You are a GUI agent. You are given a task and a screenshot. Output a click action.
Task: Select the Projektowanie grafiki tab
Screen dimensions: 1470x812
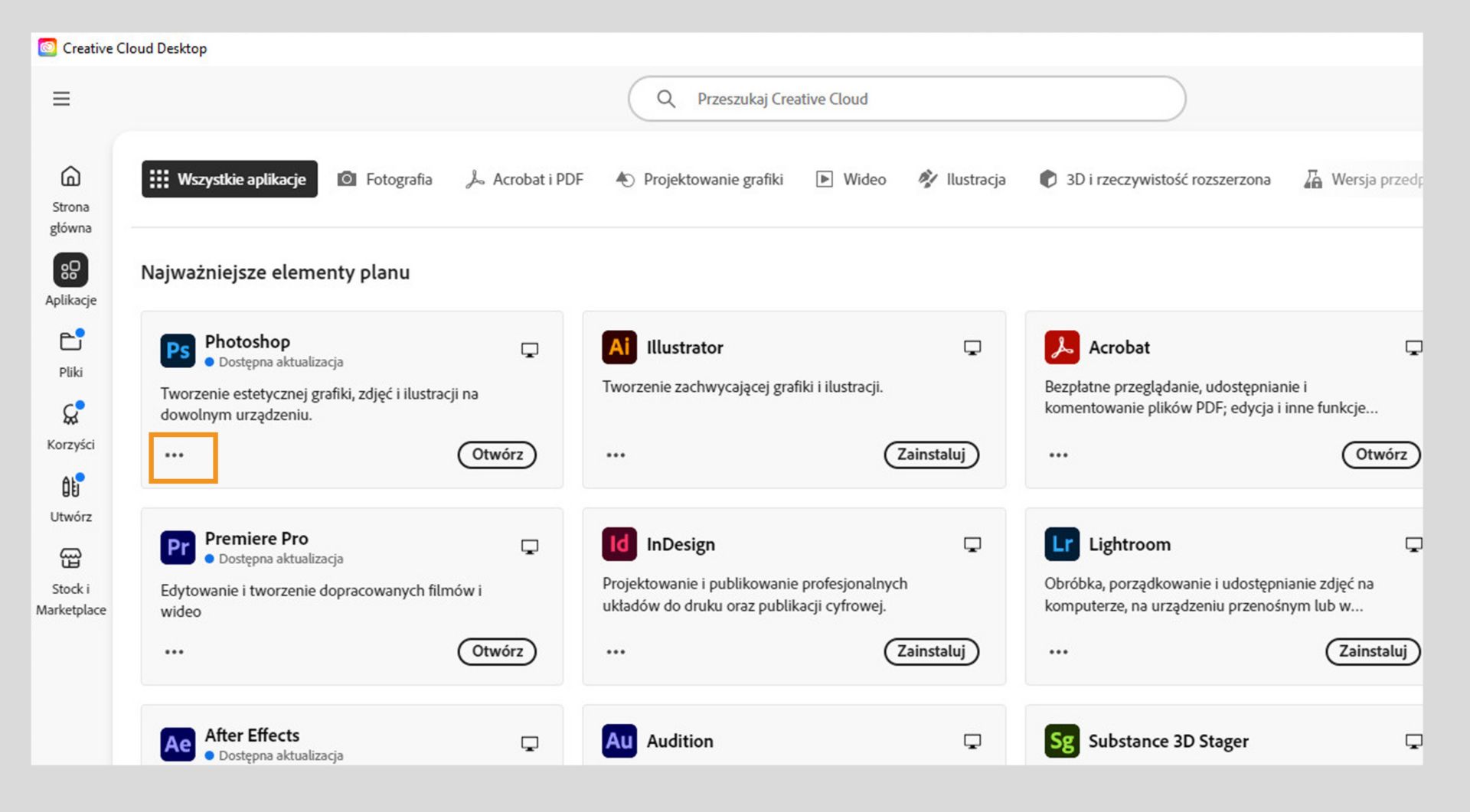[x=700, y=179]
